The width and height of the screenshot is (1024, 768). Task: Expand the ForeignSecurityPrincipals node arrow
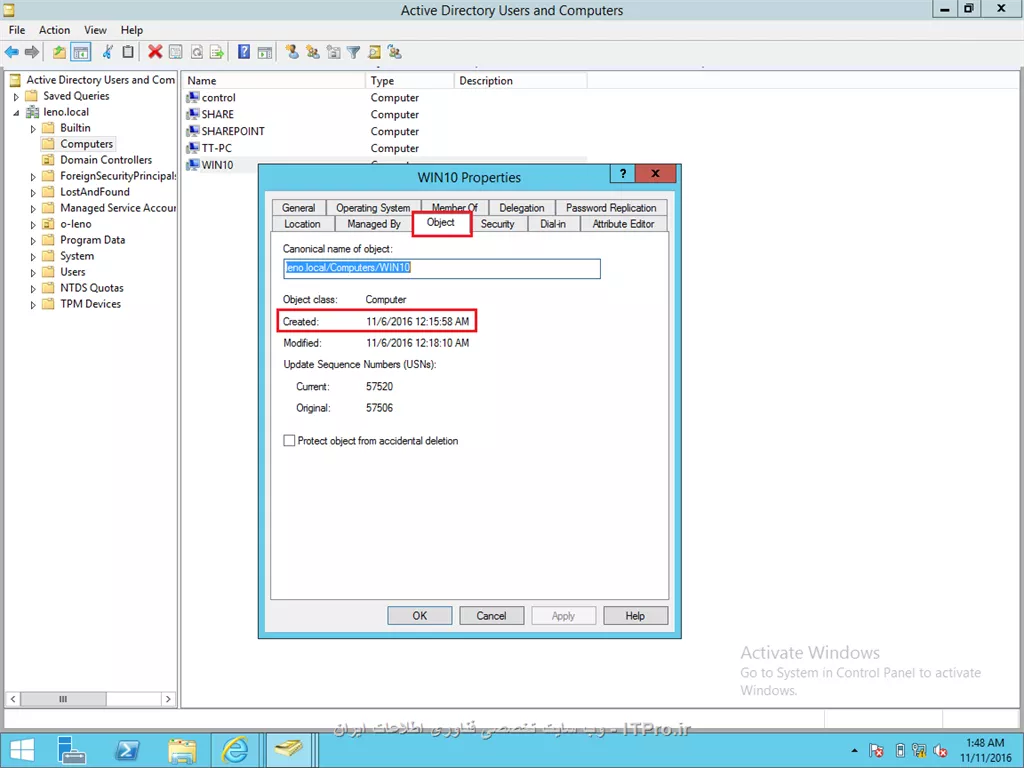click(x=33, y=176)
